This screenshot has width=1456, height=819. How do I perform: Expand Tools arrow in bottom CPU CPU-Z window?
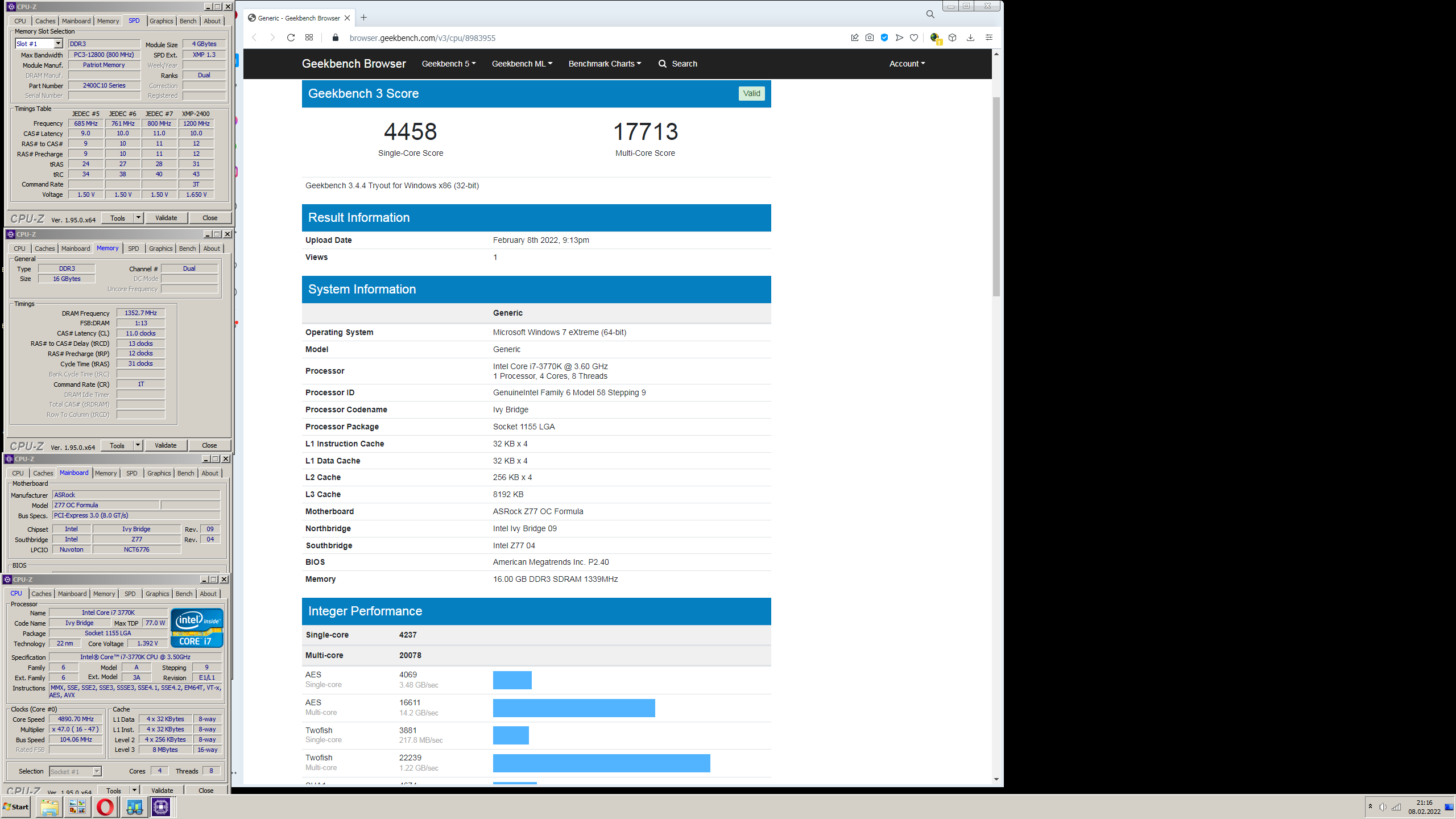point(134,790)
